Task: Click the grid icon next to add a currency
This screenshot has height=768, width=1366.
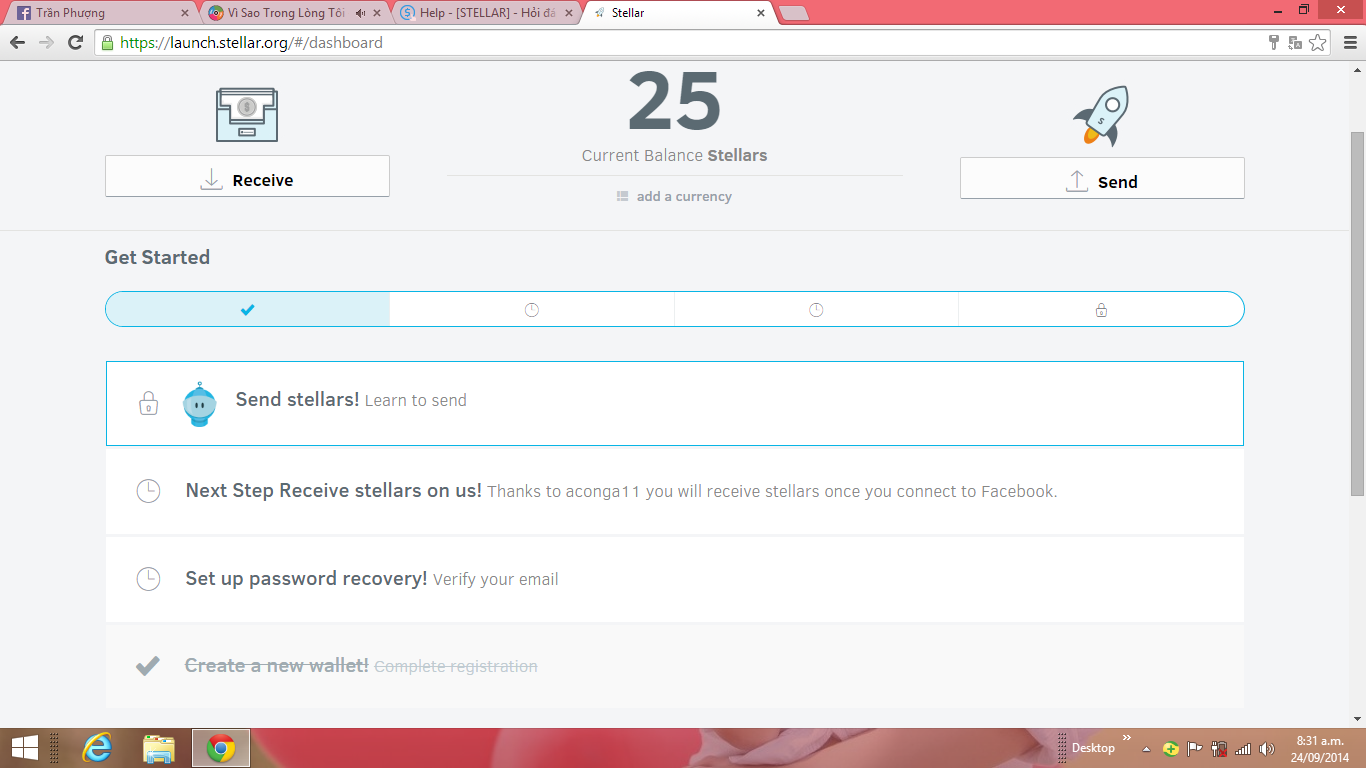Action: (622, 196)
